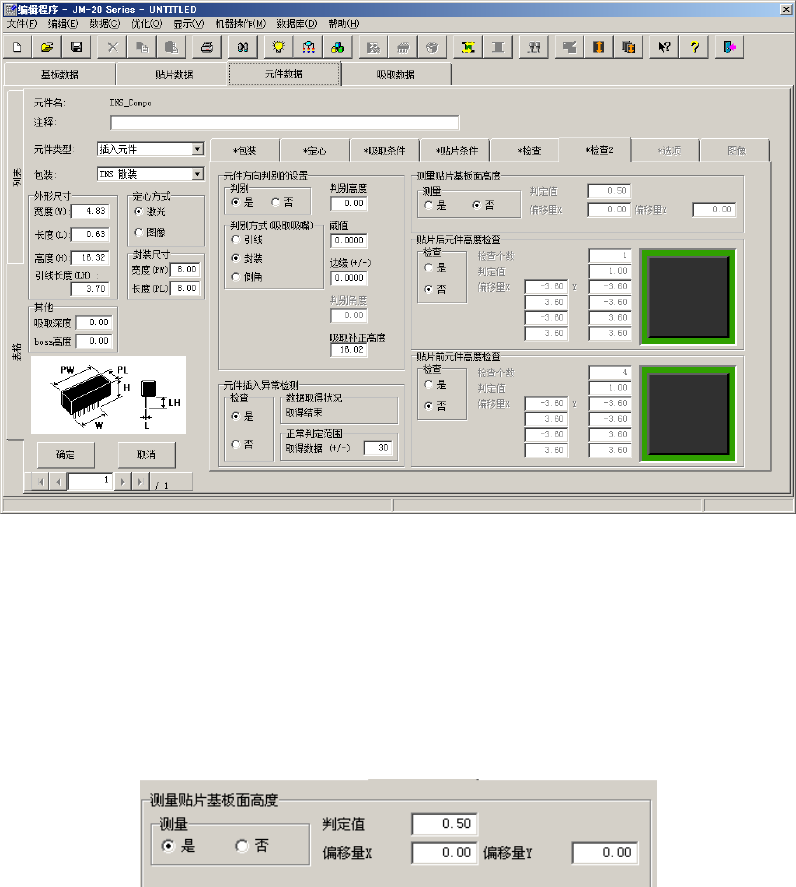The height and width of the screenshot is (887, 796).
Task: Choose 引线 as 判别方式
Action: [236, 240]
